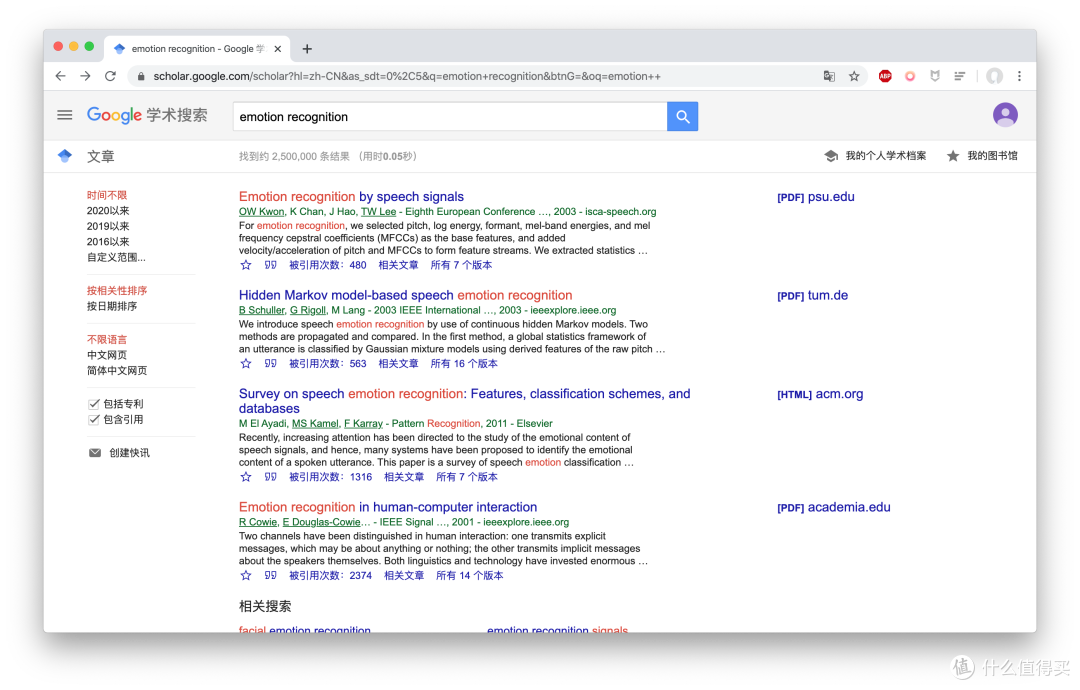Cite the Survey on speech emotion paper

(271, 477)
